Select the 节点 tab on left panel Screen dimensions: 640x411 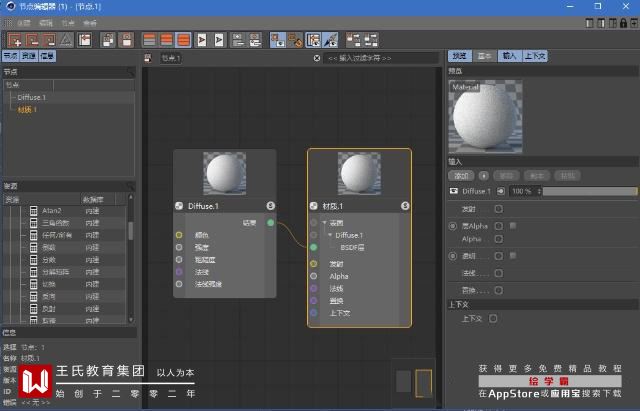click(x=11, y=56)
